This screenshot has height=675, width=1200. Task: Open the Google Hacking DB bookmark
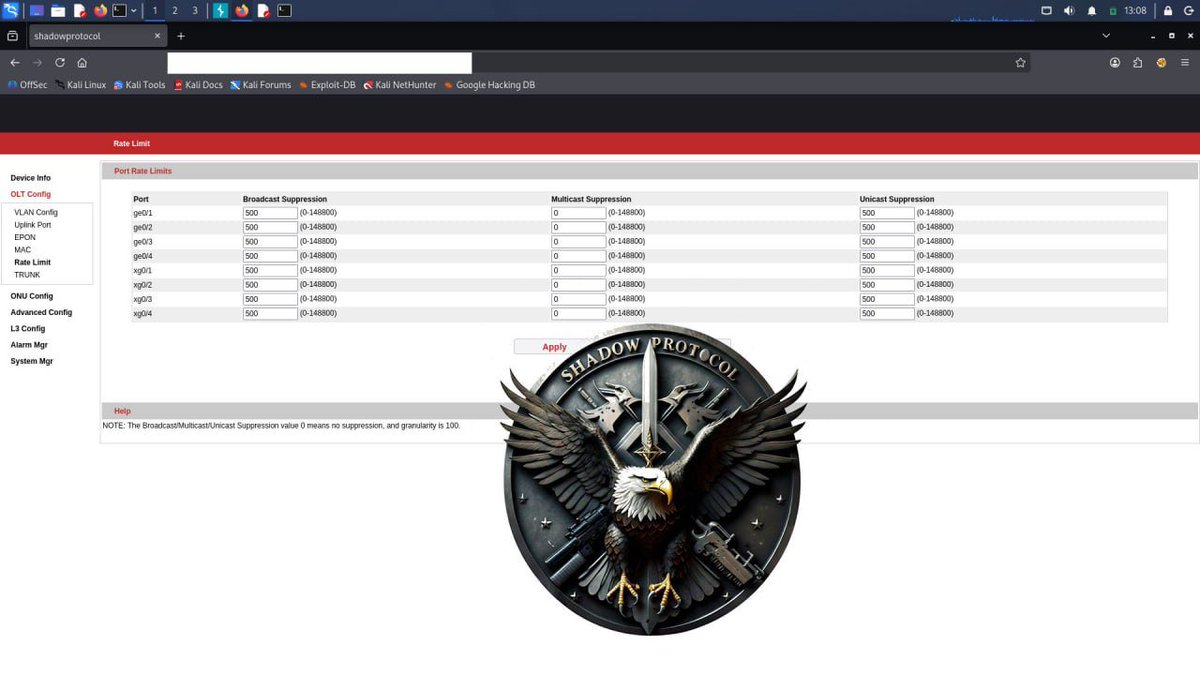(x=489, y=85)
